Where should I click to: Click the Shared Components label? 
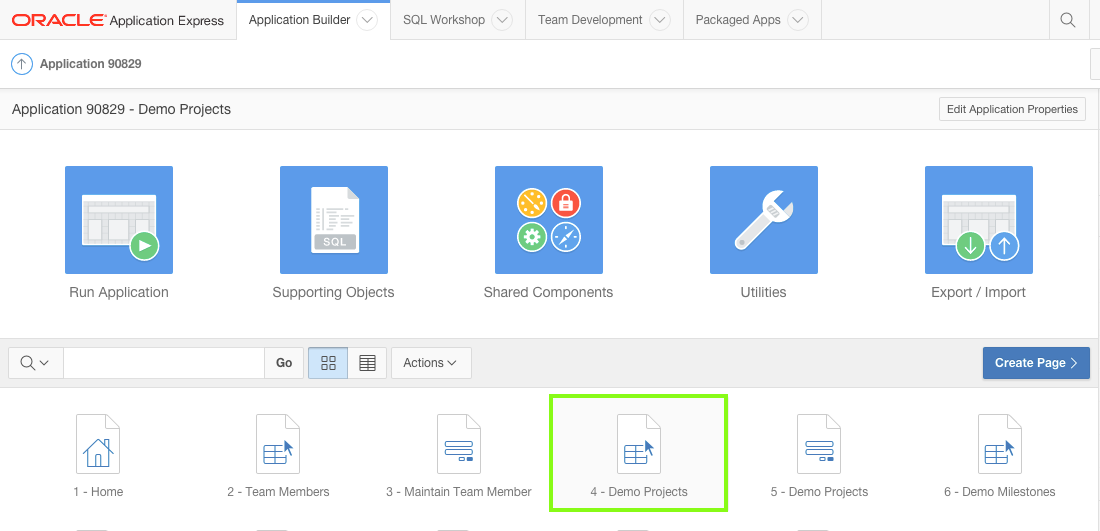click(x=549, y=293)
